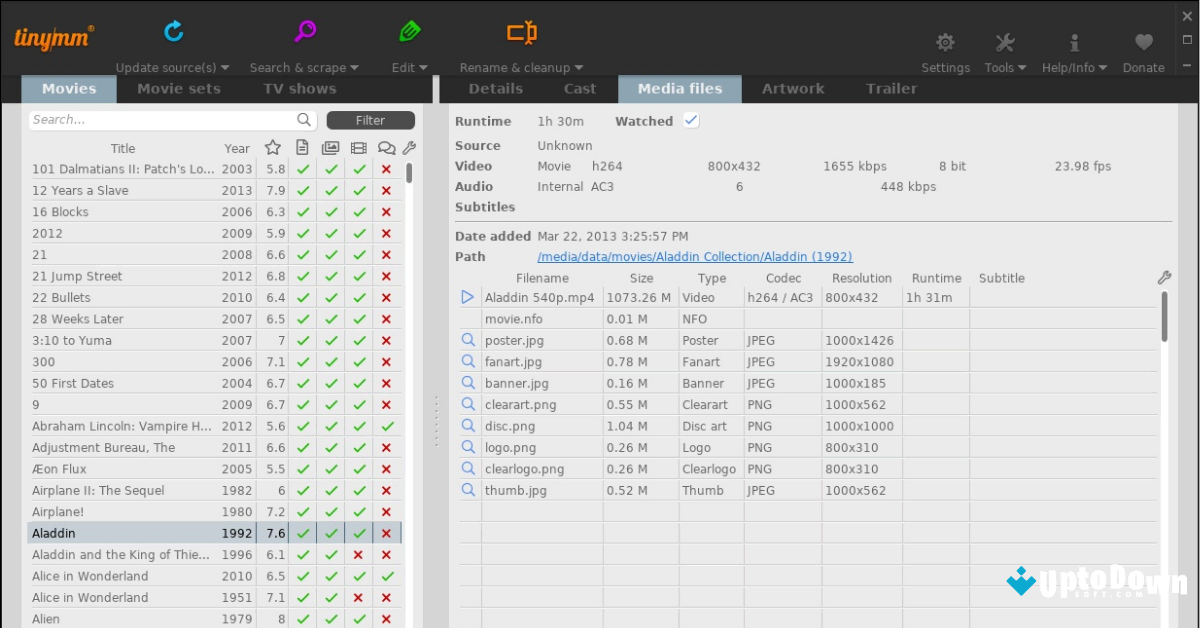
Task: Open the Aladdin (1992) folder path link
Action: pyautogui.click(x=694, y=256)
